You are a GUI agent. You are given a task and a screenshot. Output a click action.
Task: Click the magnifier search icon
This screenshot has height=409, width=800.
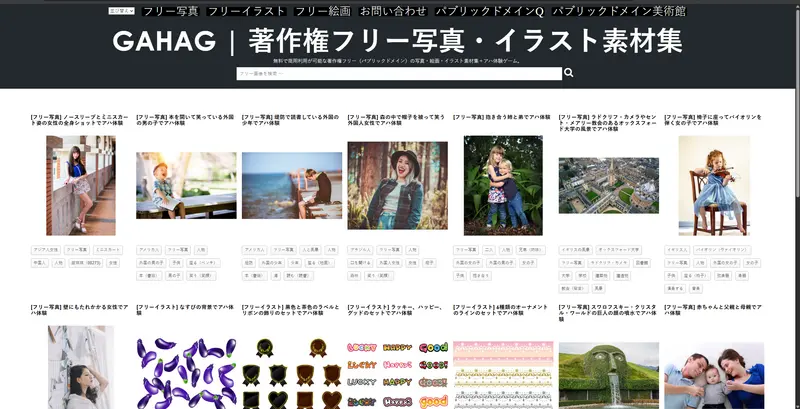tap(568, 73)
